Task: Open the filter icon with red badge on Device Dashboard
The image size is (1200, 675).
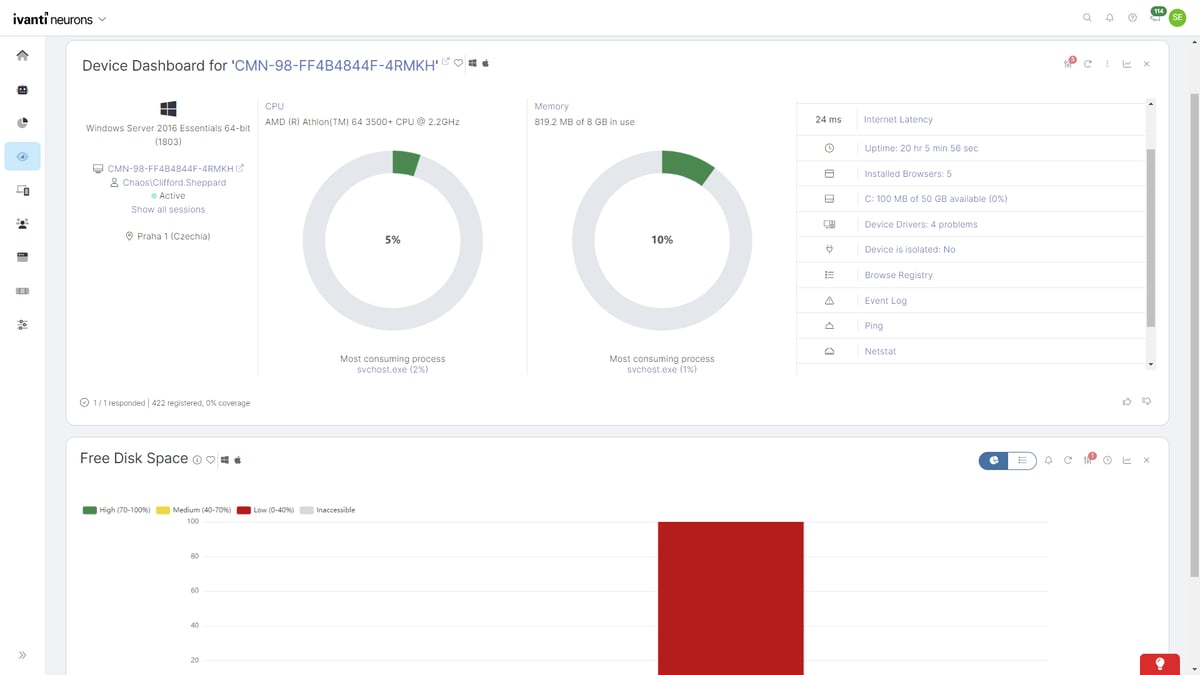Action: tap(1067, 63)
